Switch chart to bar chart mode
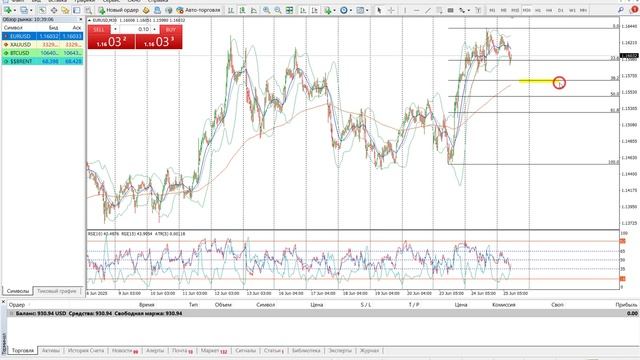 [231, 10]
